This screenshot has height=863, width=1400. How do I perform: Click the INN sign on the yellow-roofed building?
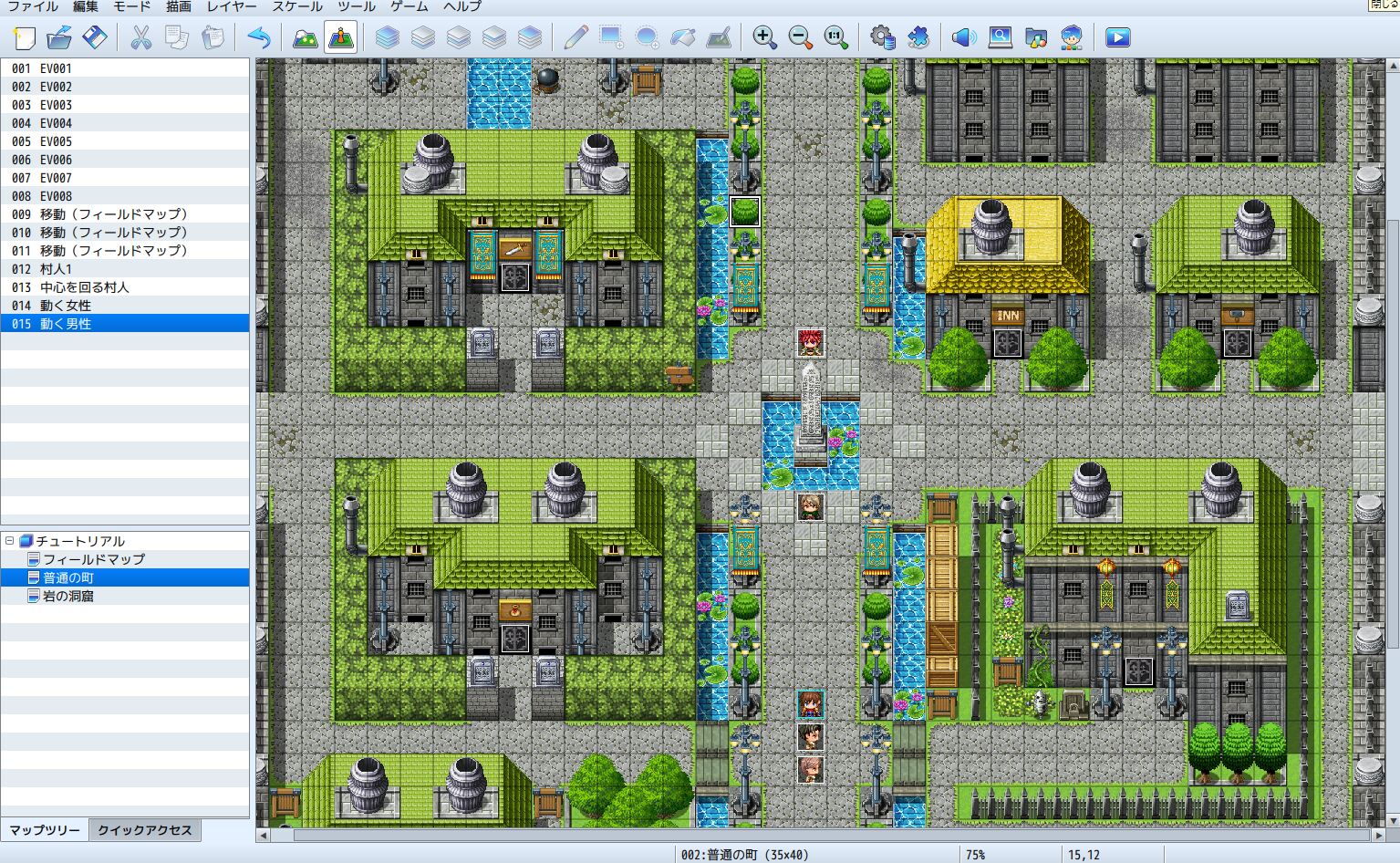1008,316
